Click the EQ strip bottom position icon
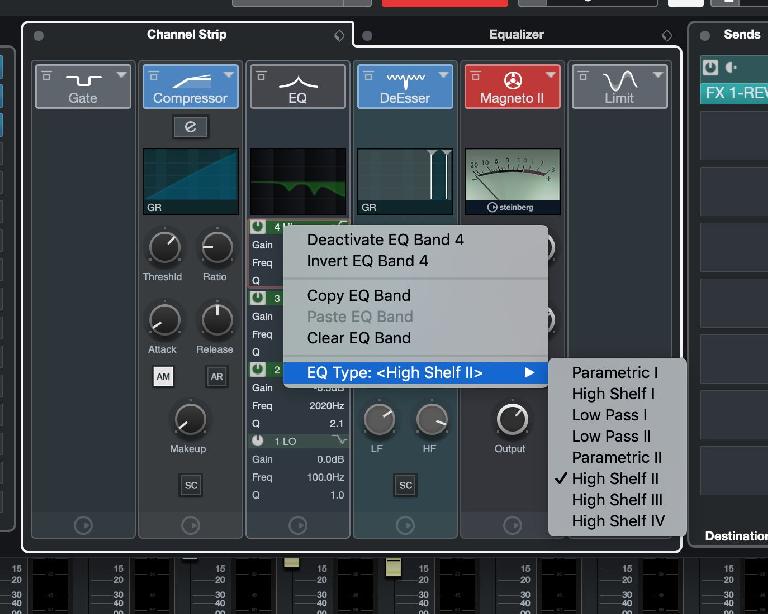The width and height of the screenshot is (768, 614). [298, 525]
